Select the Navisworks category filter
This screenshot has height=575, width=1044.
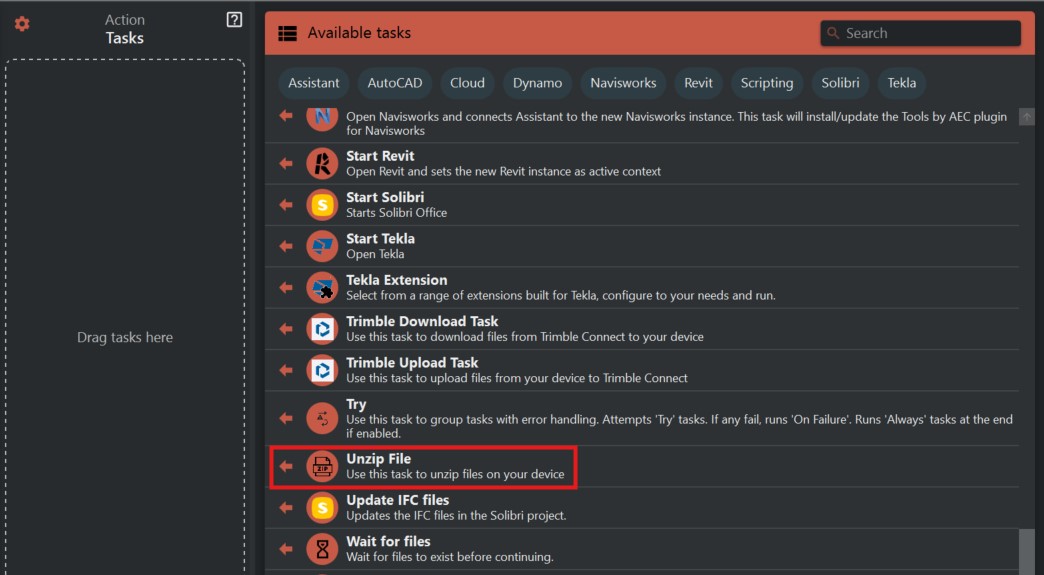point(623,83)
